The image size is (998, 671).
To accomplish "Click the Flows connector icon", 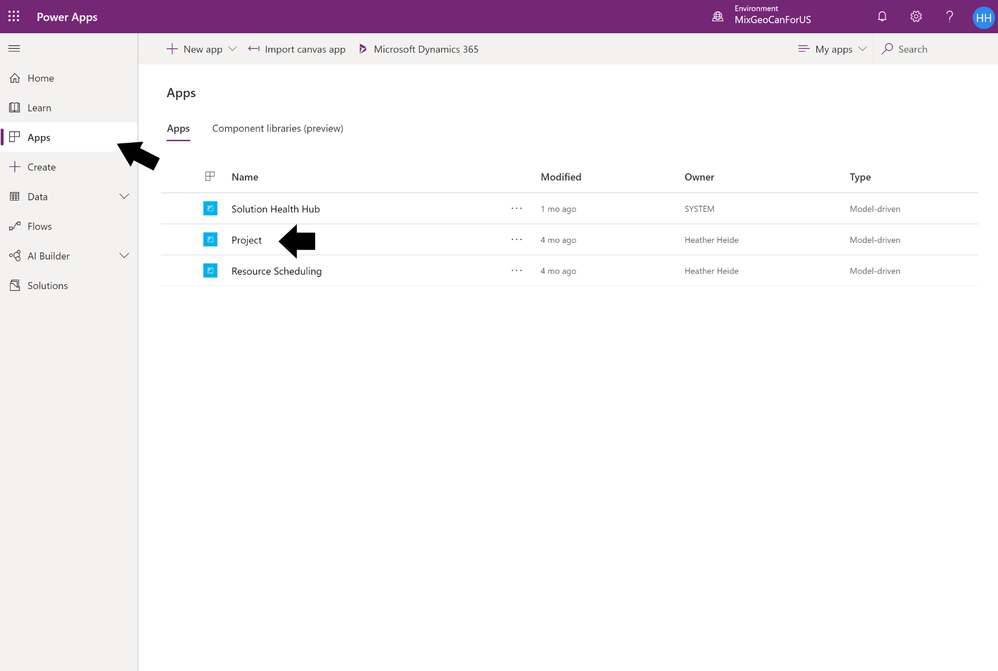I will tap(15, 226).
